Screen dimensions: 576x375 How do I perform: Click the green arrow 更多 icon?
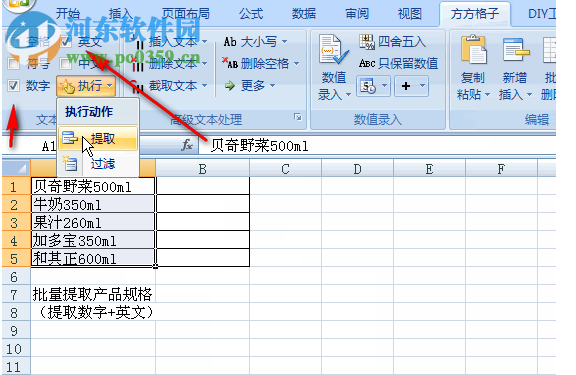point(230,86)
